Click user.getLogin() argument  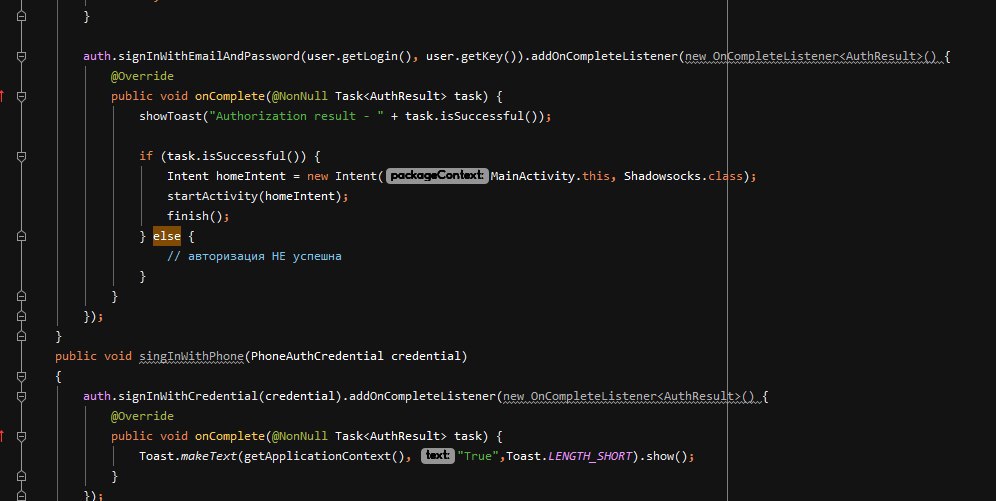pos(360,57)
